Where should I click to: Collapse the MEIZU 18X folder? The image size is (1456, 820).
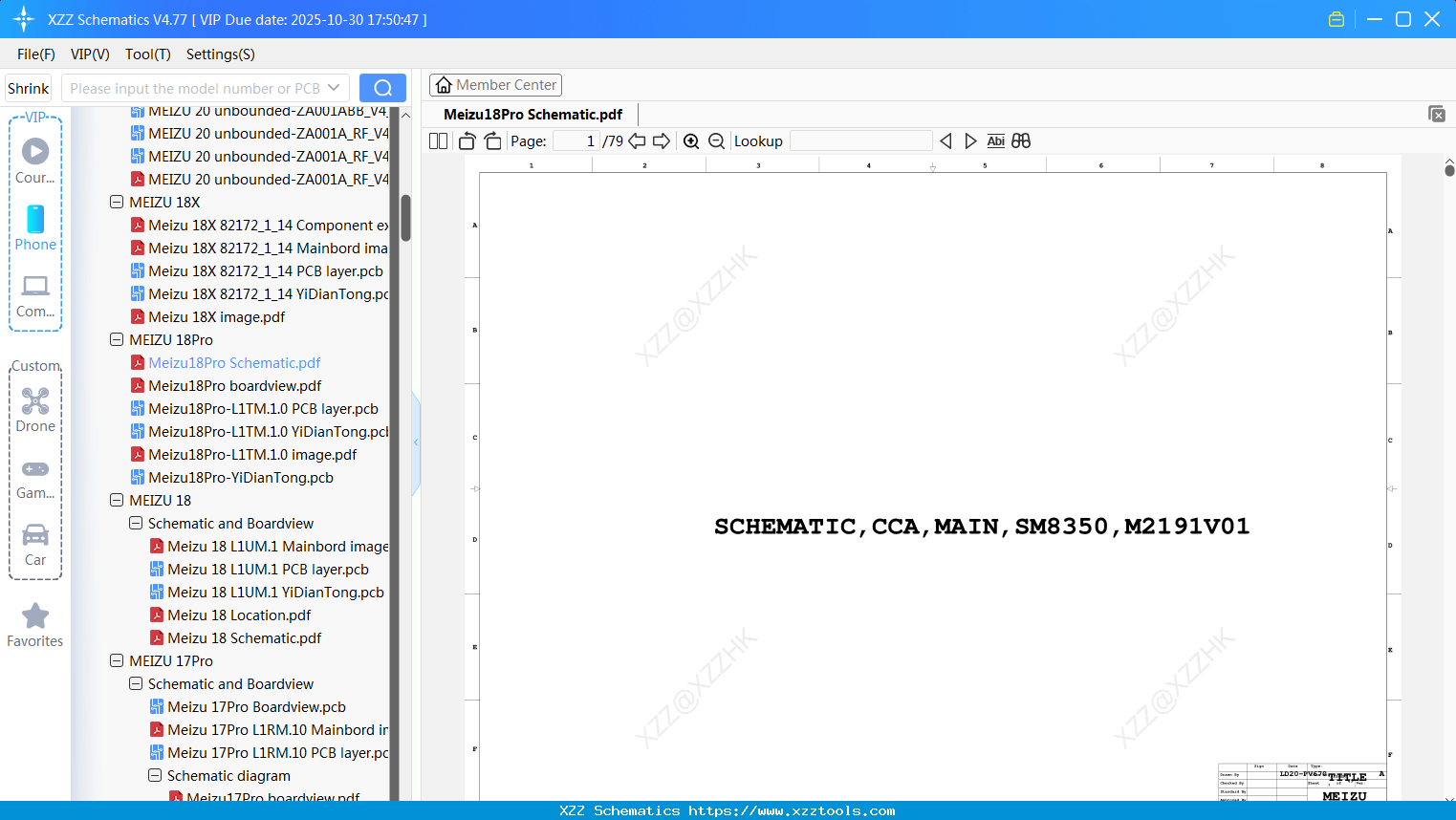[117, 203]
